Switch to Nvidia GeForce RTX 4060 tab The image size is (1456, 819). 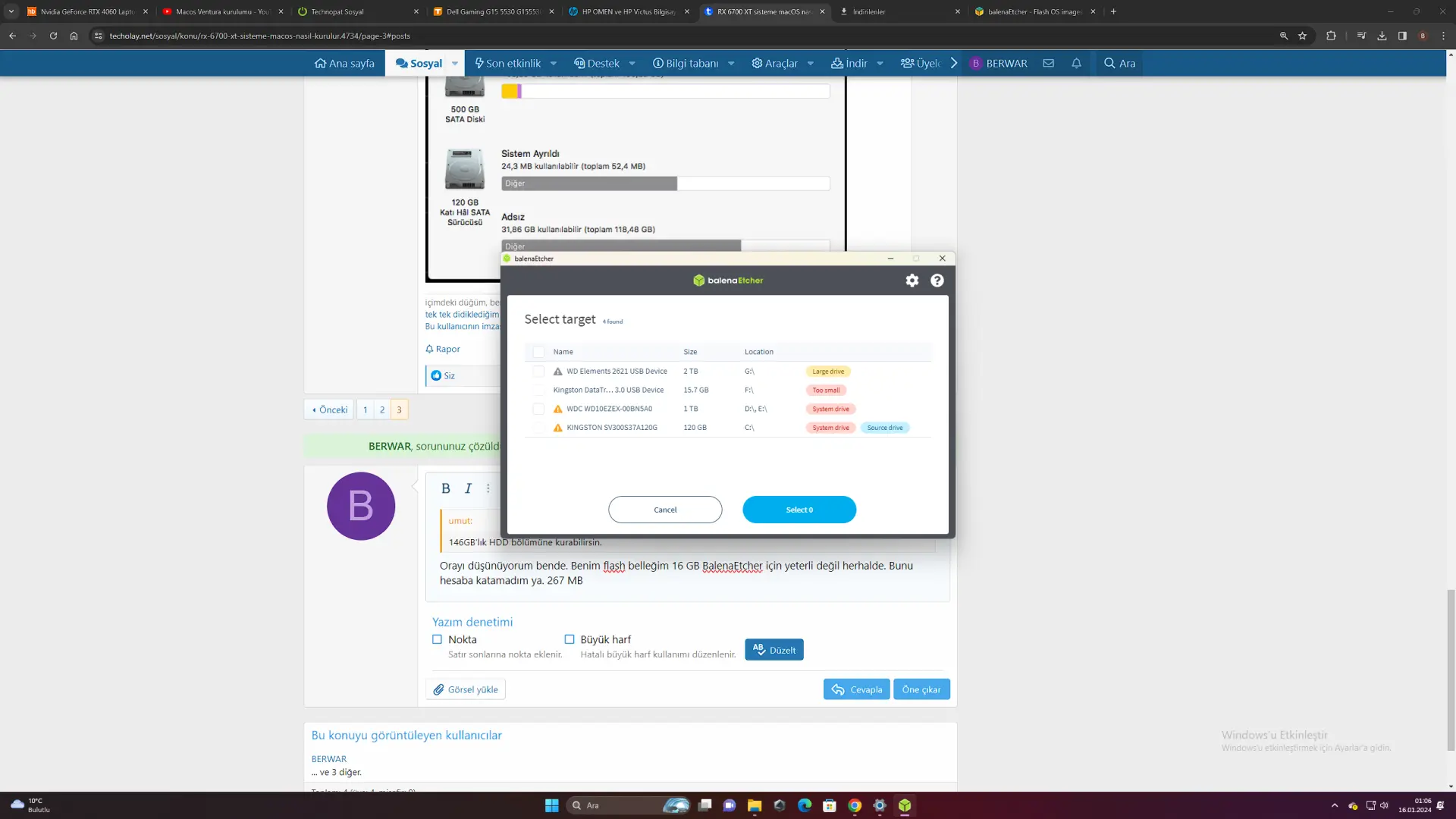[86, 11]
